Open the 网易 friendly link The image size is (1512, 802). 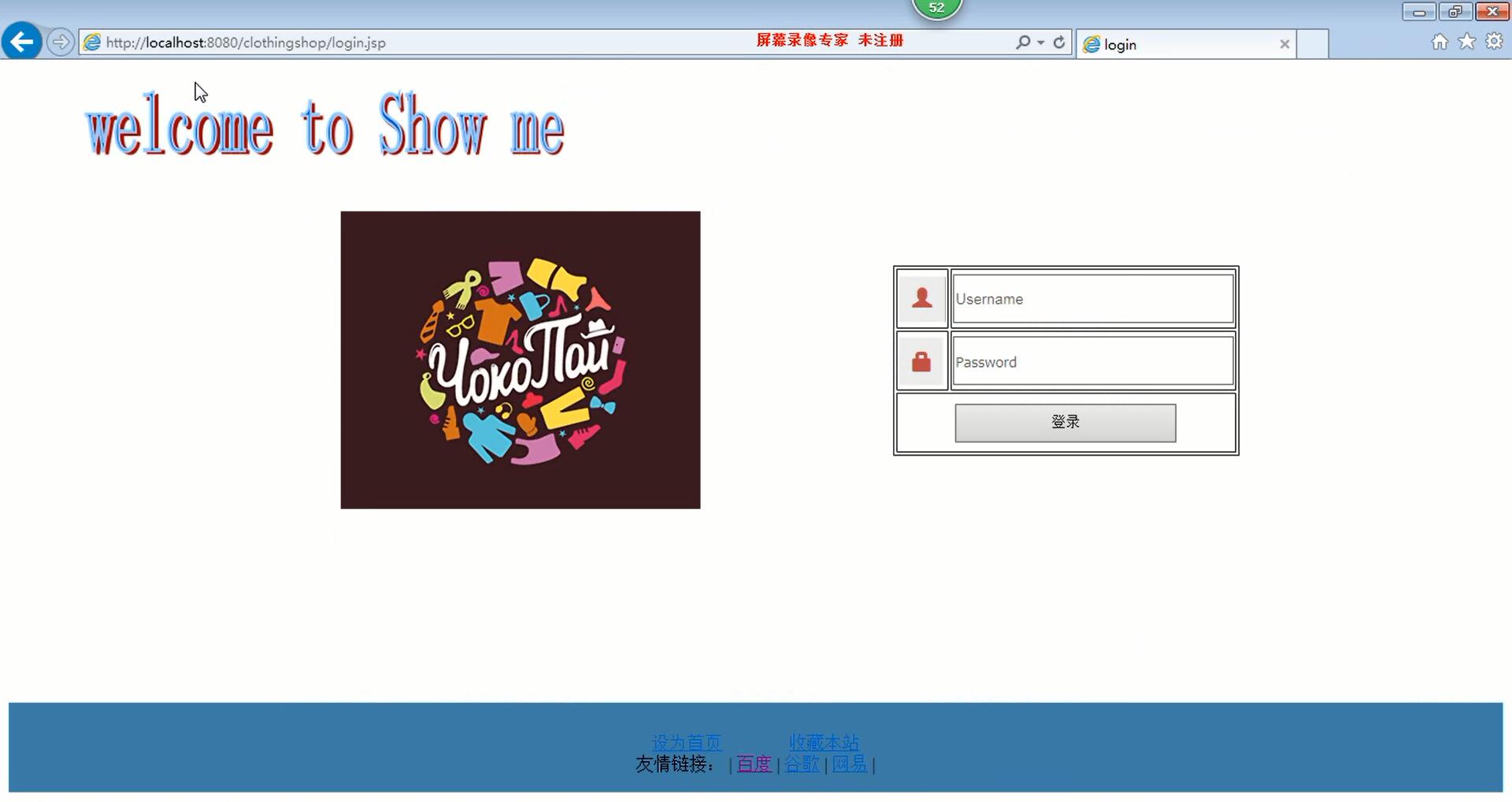point(850,763)
